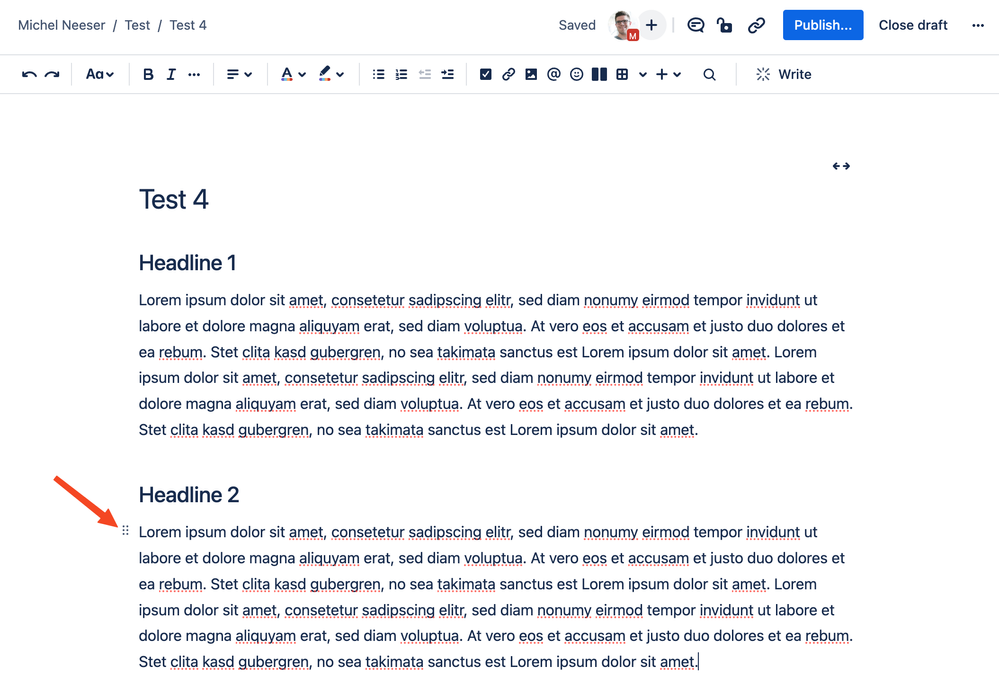Place cursor in Headline 1 heading
Image resolution: width=999 pixels, height=691 pixels.
tap(187, 263)
